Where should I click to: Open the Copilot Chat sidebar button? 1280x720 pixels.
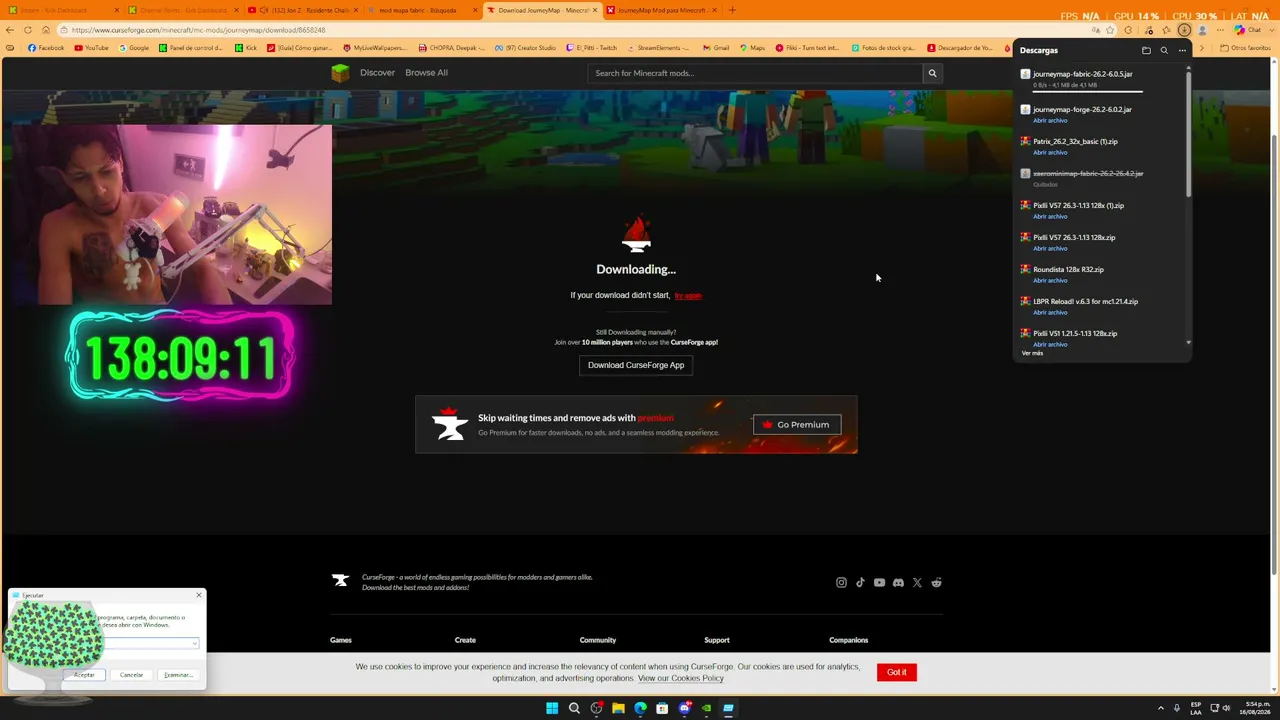click(1247, 30)
